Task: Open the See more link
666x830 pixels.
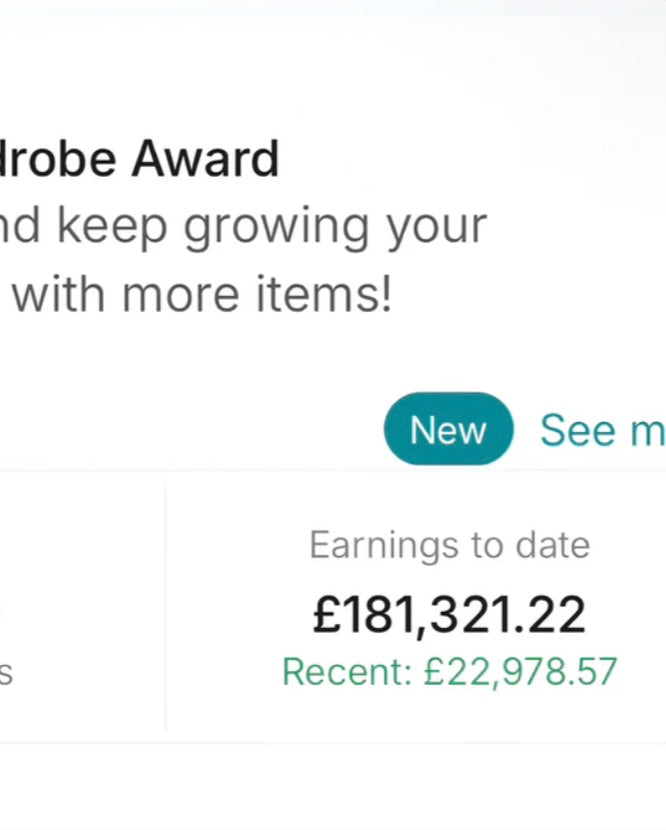Action: click(602, 430)
